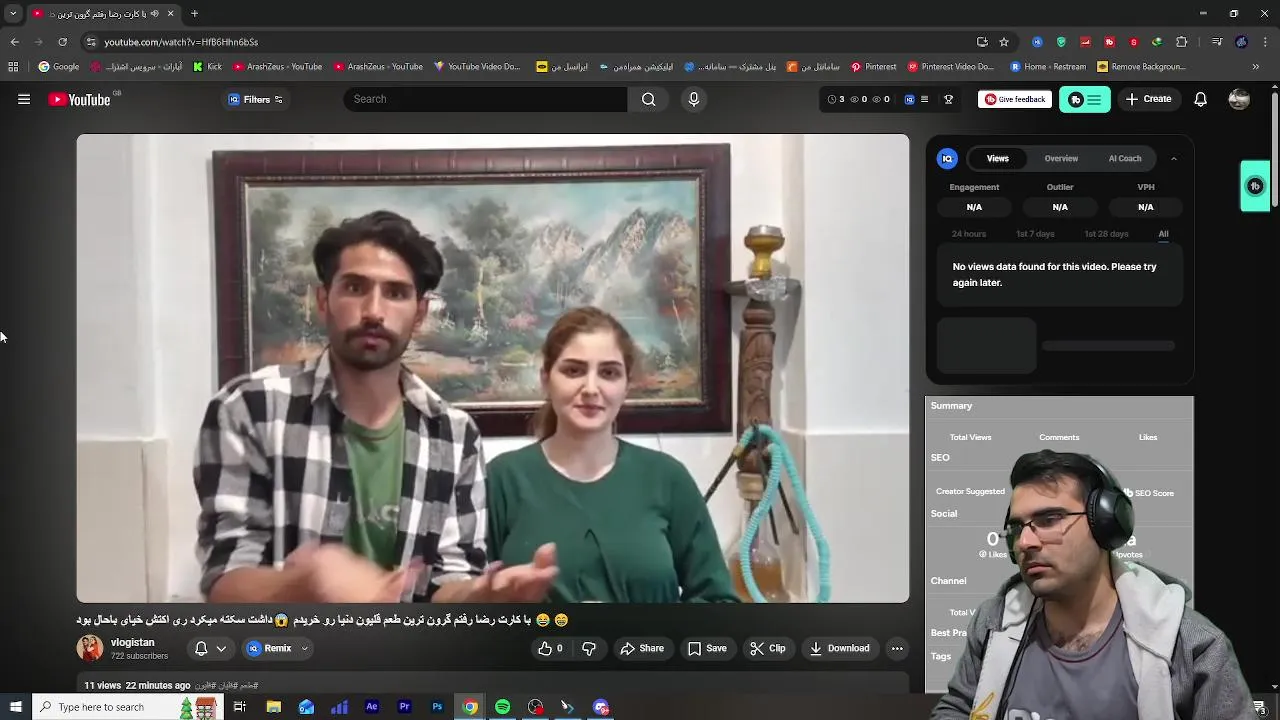
Task: Open the vlogistan channel avatar
Action: tap(90, 648)
